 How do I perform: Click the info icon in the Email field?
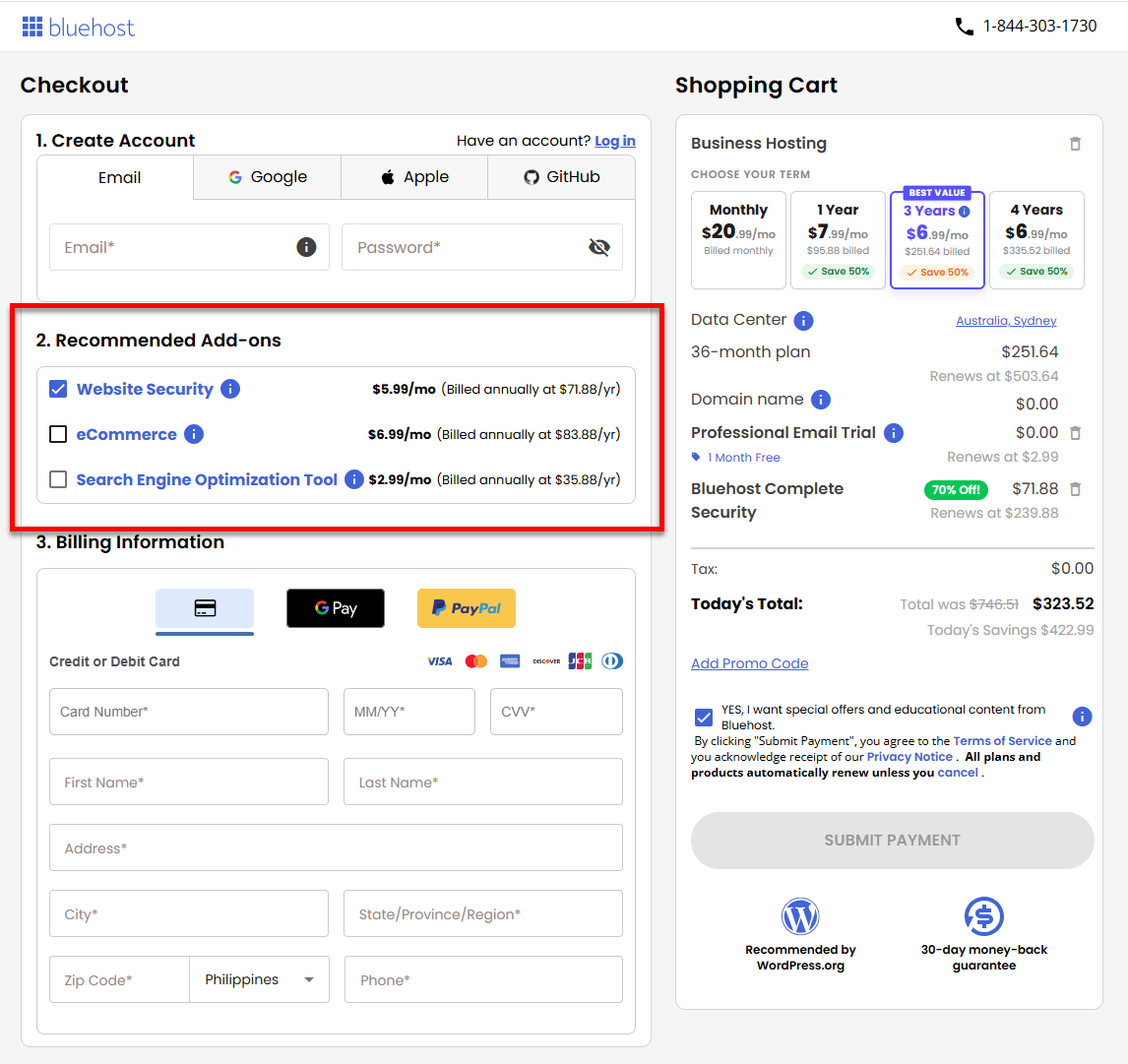tap(306, 247)
